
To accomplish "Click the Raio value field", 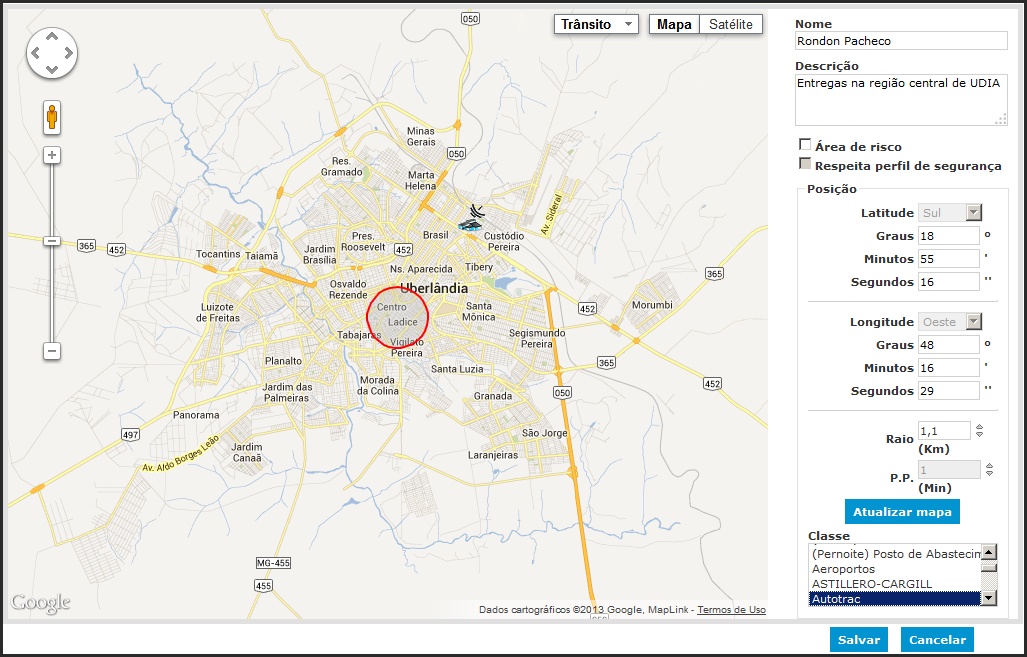I will coord(944,431).
